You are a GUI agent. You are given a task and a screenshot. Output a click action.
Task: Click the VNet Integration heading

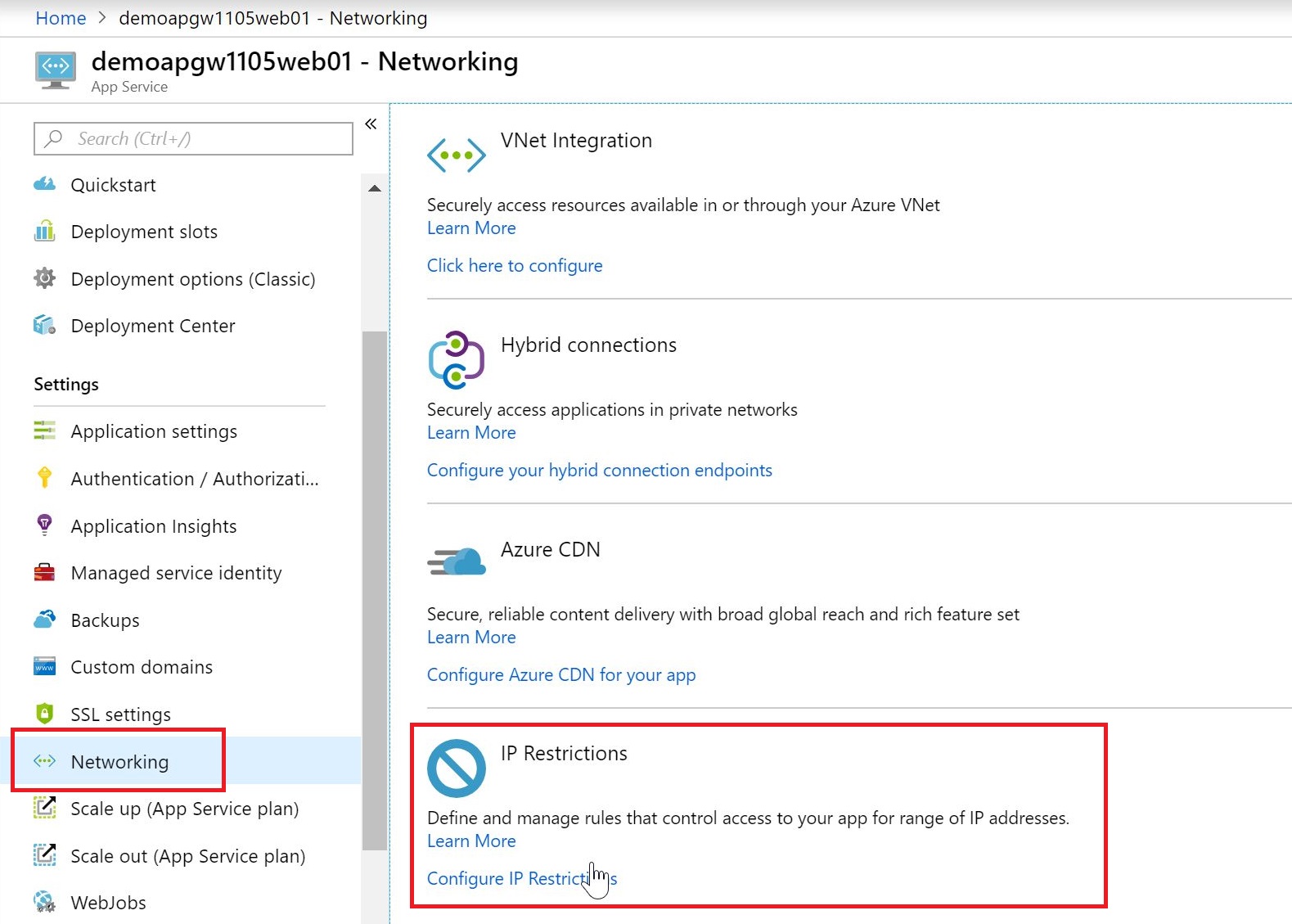(x=576, y=141)
